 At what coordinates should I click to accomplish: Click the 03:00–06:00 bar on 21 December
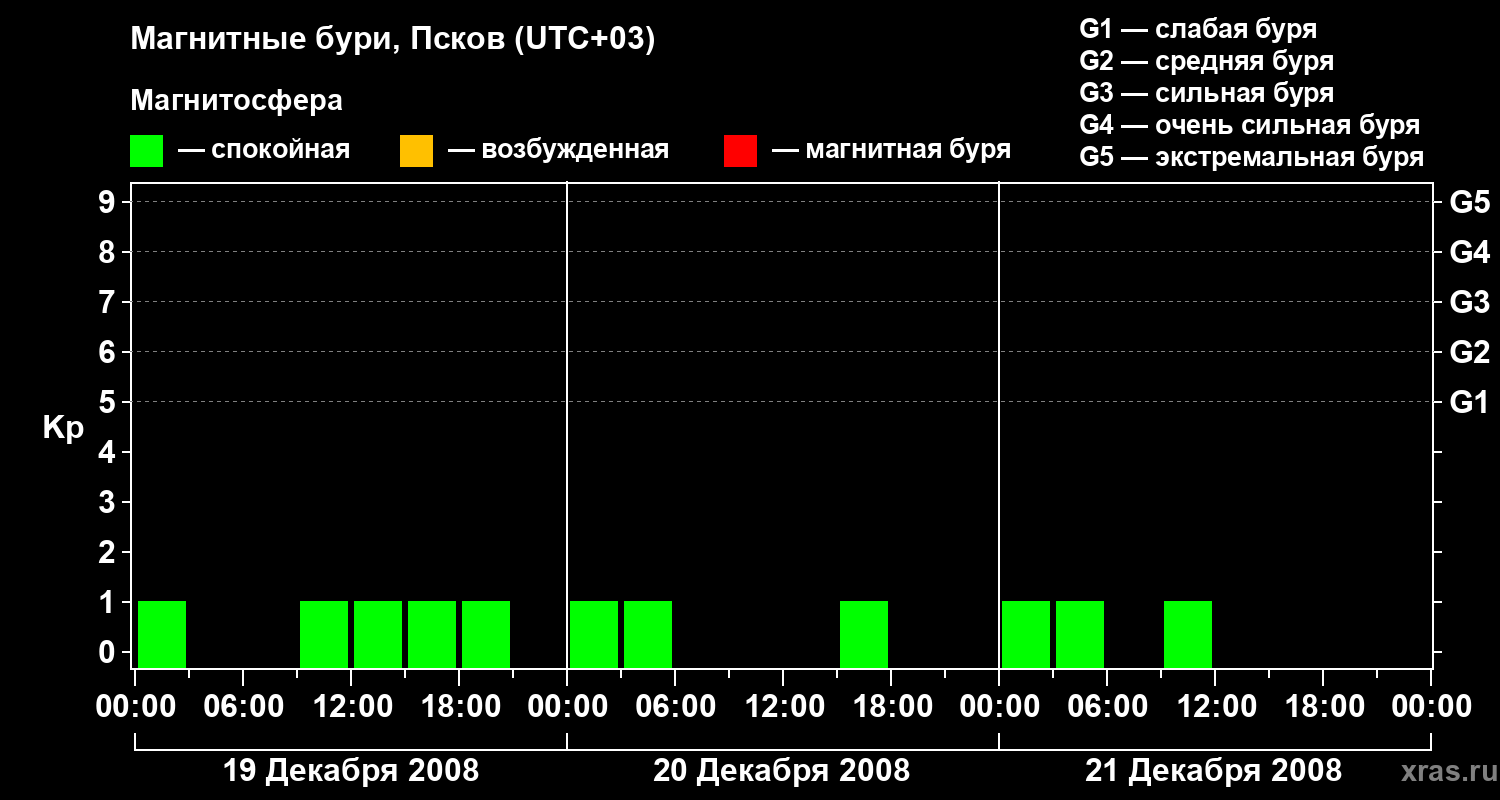click(x=1080, y=634)
